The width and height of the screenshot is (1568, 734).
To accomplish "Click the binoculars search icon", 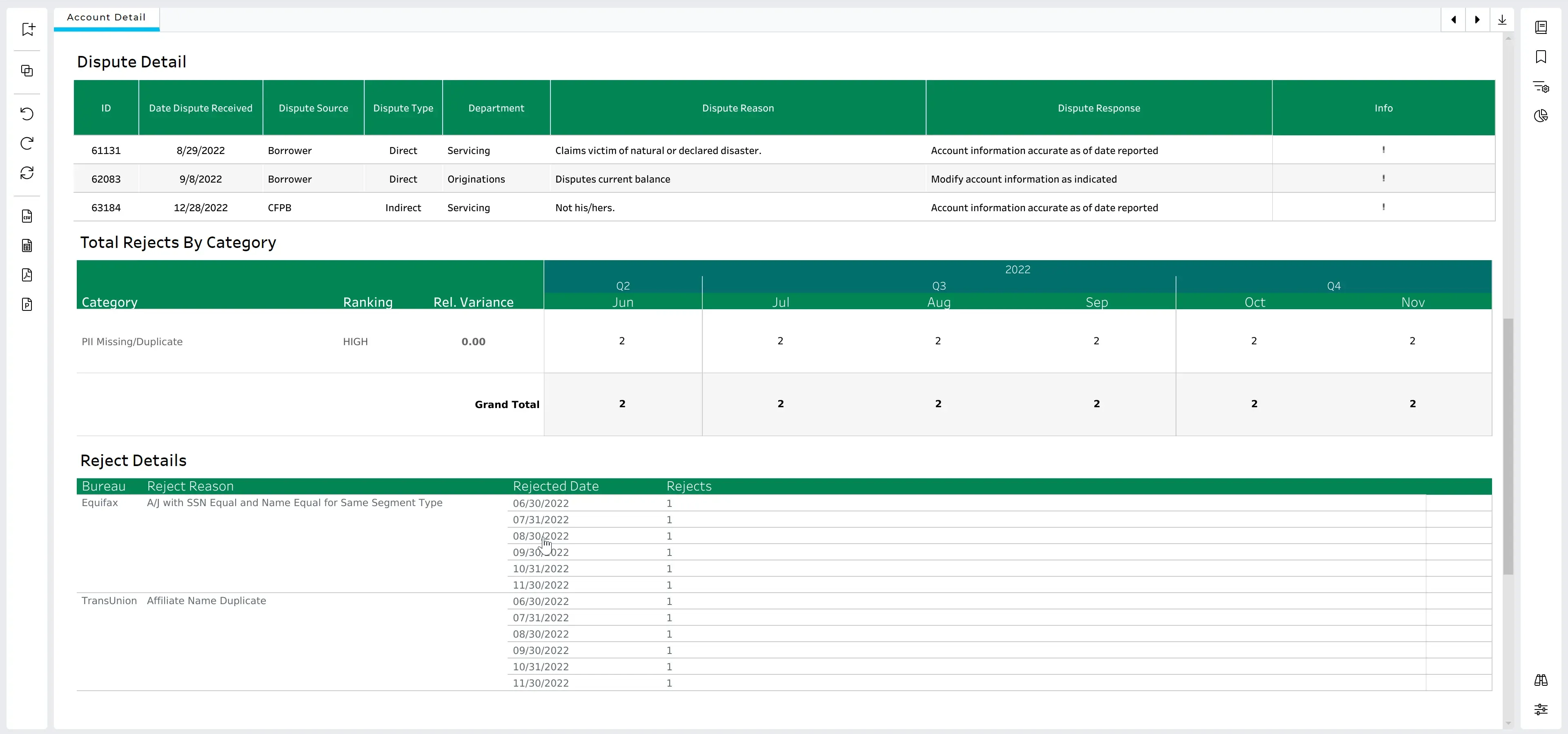I will tap(1541, 680).
